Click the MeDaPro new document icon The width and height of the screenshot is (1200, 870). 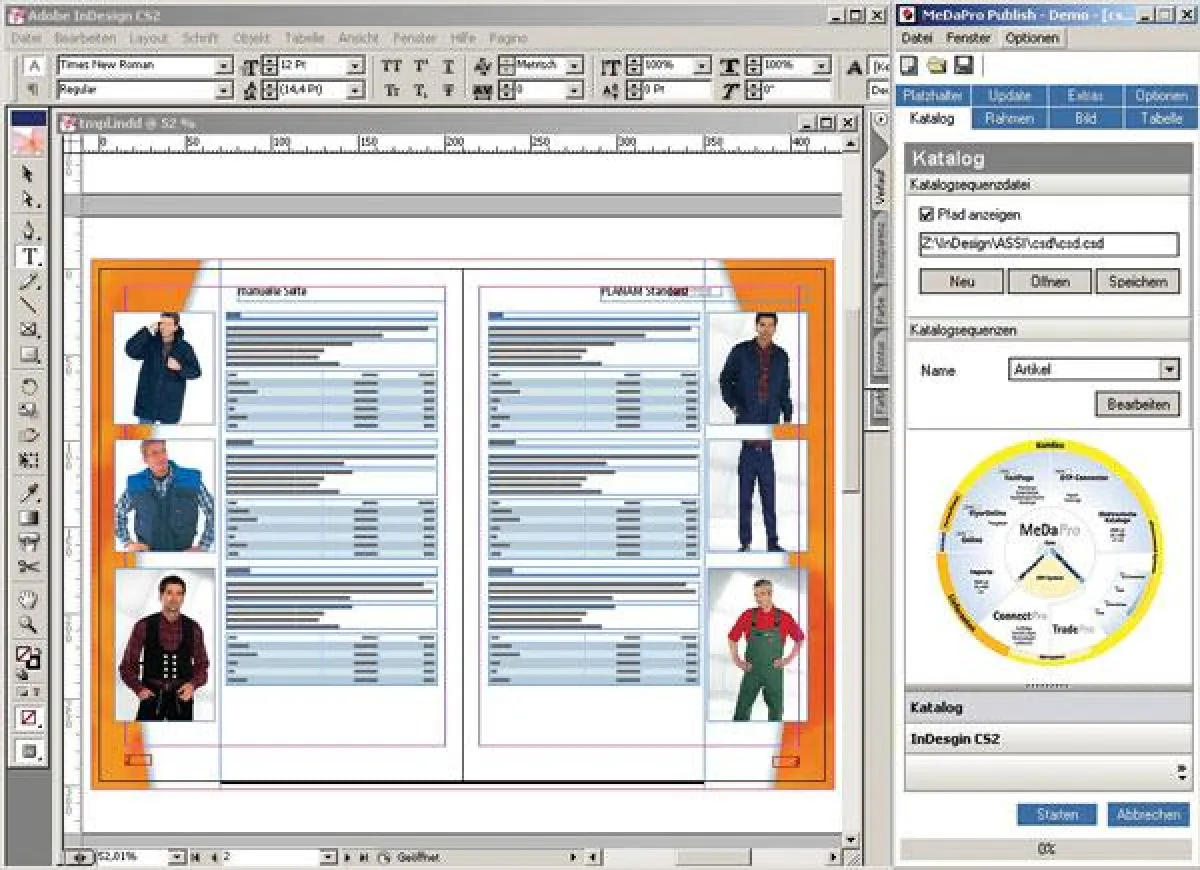[x=910, y=65]
